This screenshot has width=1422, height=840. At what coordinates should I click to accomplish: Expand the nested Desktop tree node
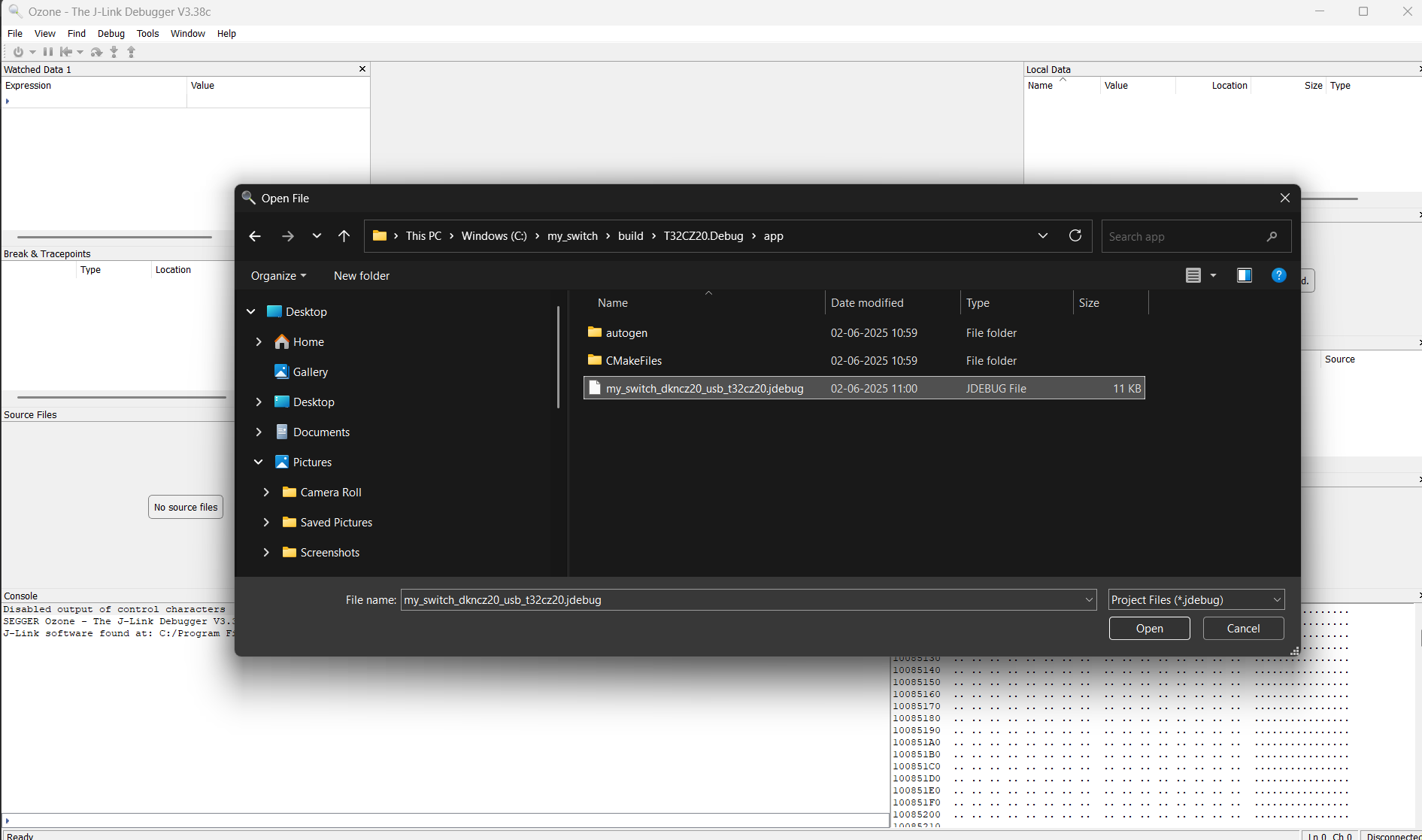coord(259,402)
